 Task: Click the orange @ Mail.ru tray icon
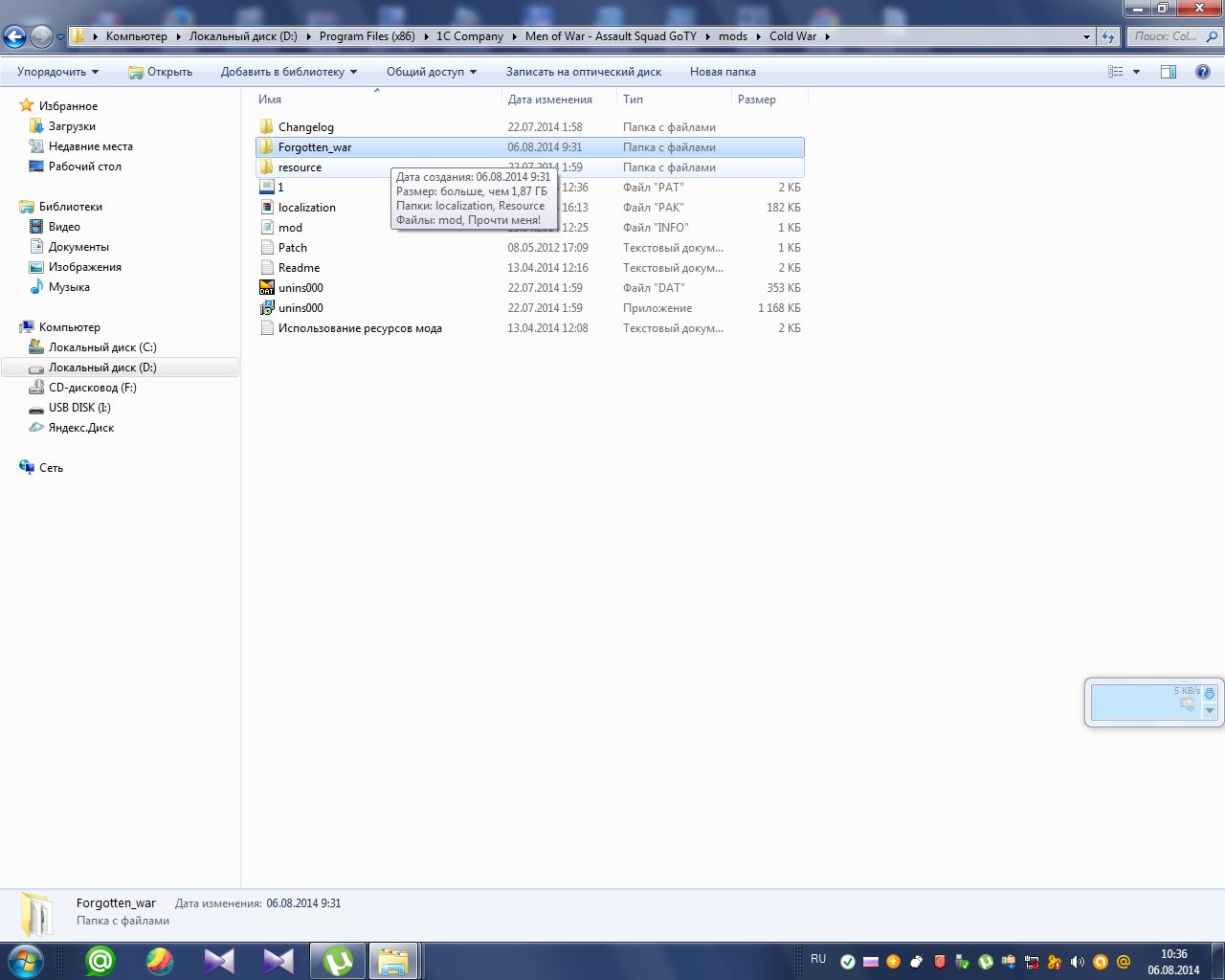click(x=1124, y=962)
